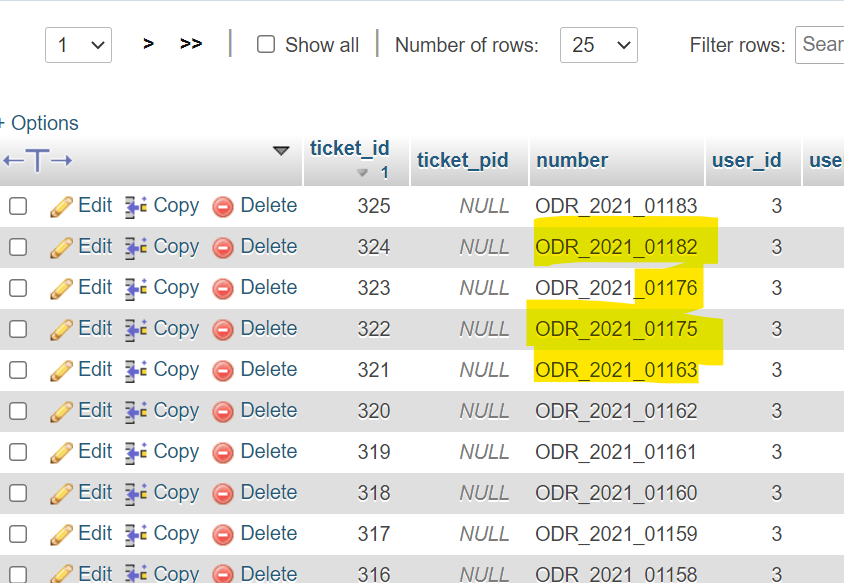Image resolution: width=844 pixels, height=583 pixels.
Task: Jump to last page with double arrow
Action: [191, 44]
